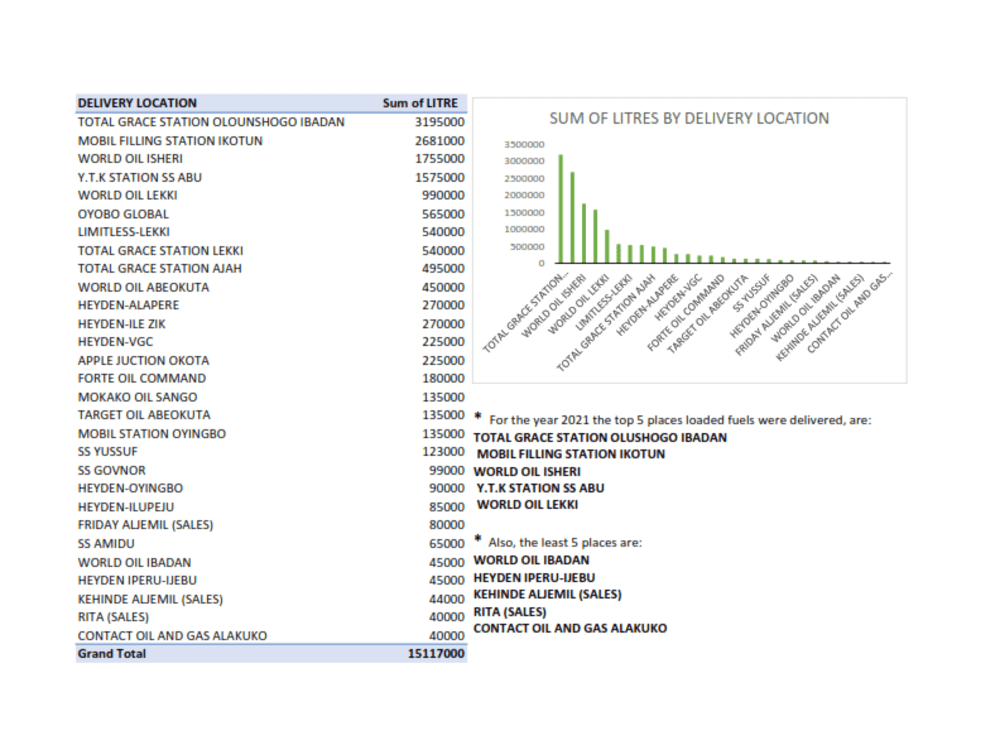Select the SS GOVNOR row

point(271,471)
